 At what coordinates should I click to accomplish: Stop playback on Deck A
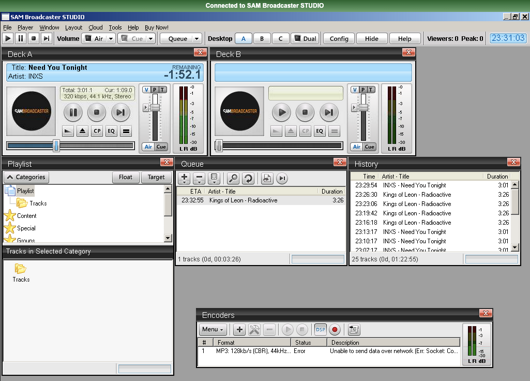(97, 112)
